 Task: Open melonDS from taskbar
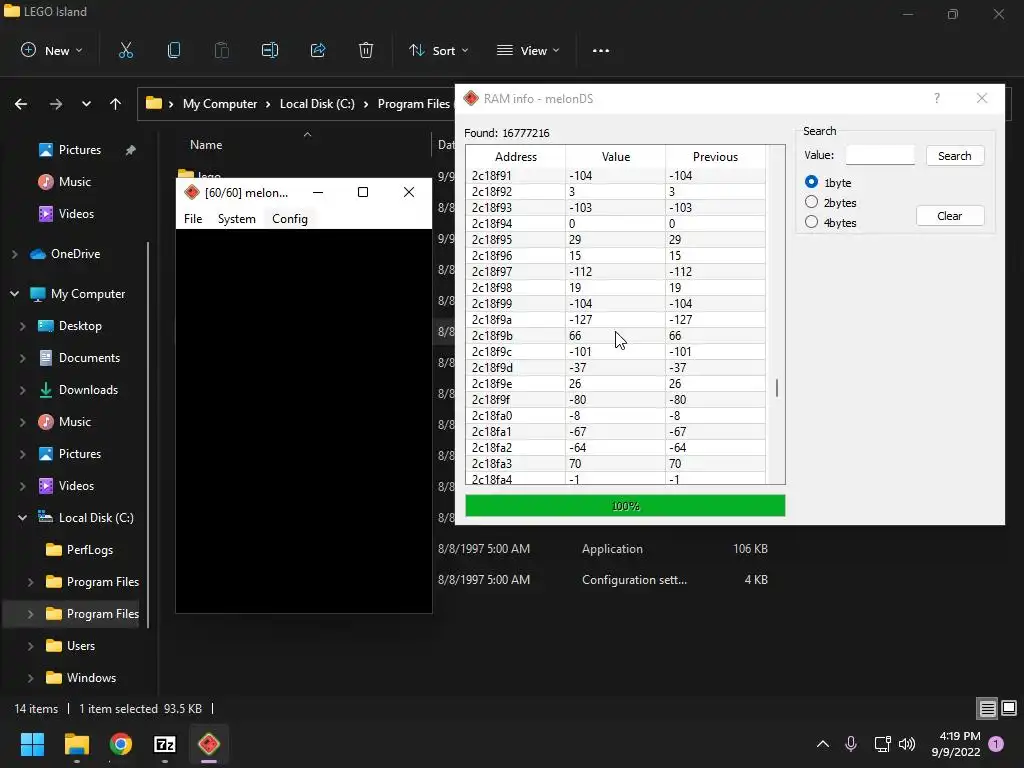pyautogui.click(x=209, y=744)
